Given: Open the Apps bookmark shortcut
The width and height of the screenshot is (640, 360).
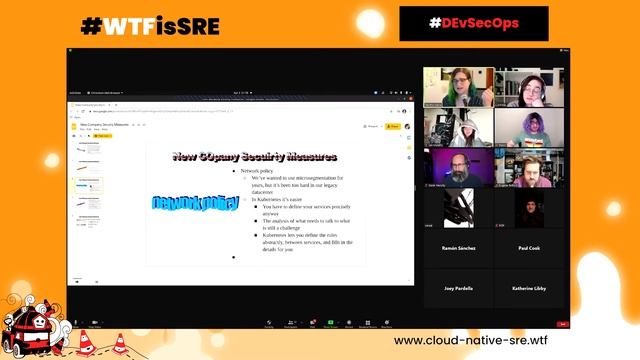Looking at the screenshot, I should [76, 117].
